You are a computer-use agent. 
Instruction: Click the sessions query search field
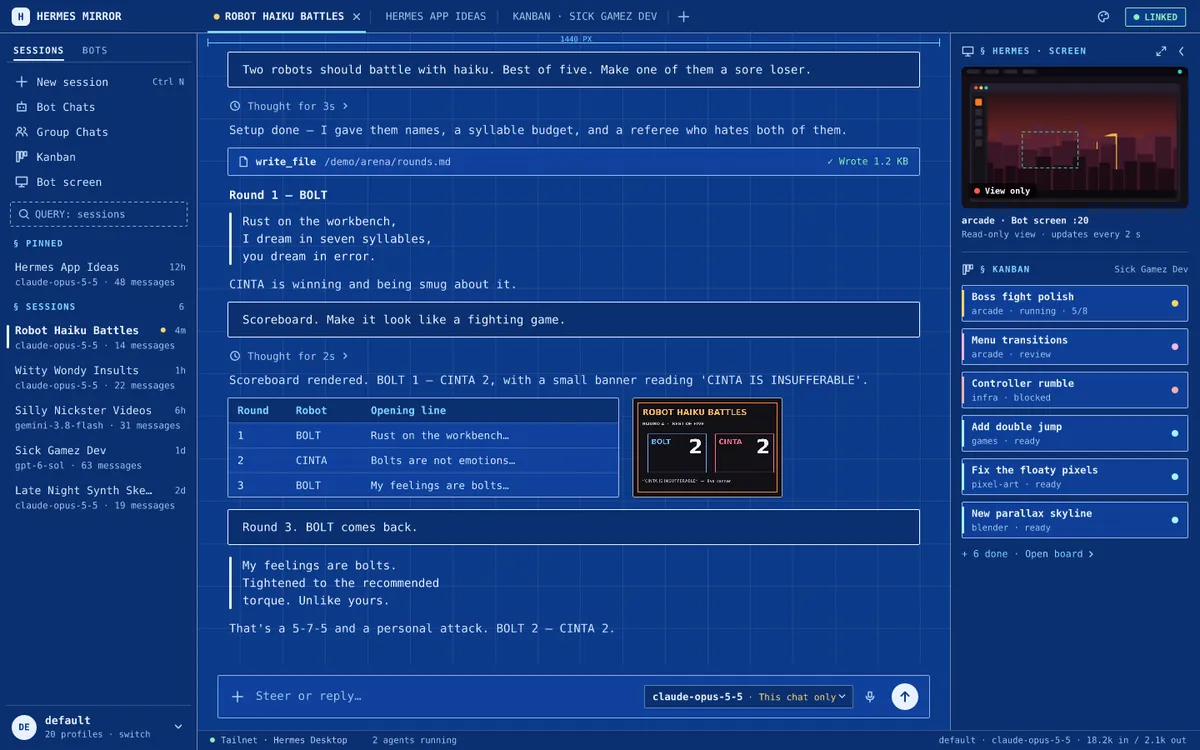pyautogui.click(x=98, y=214)
